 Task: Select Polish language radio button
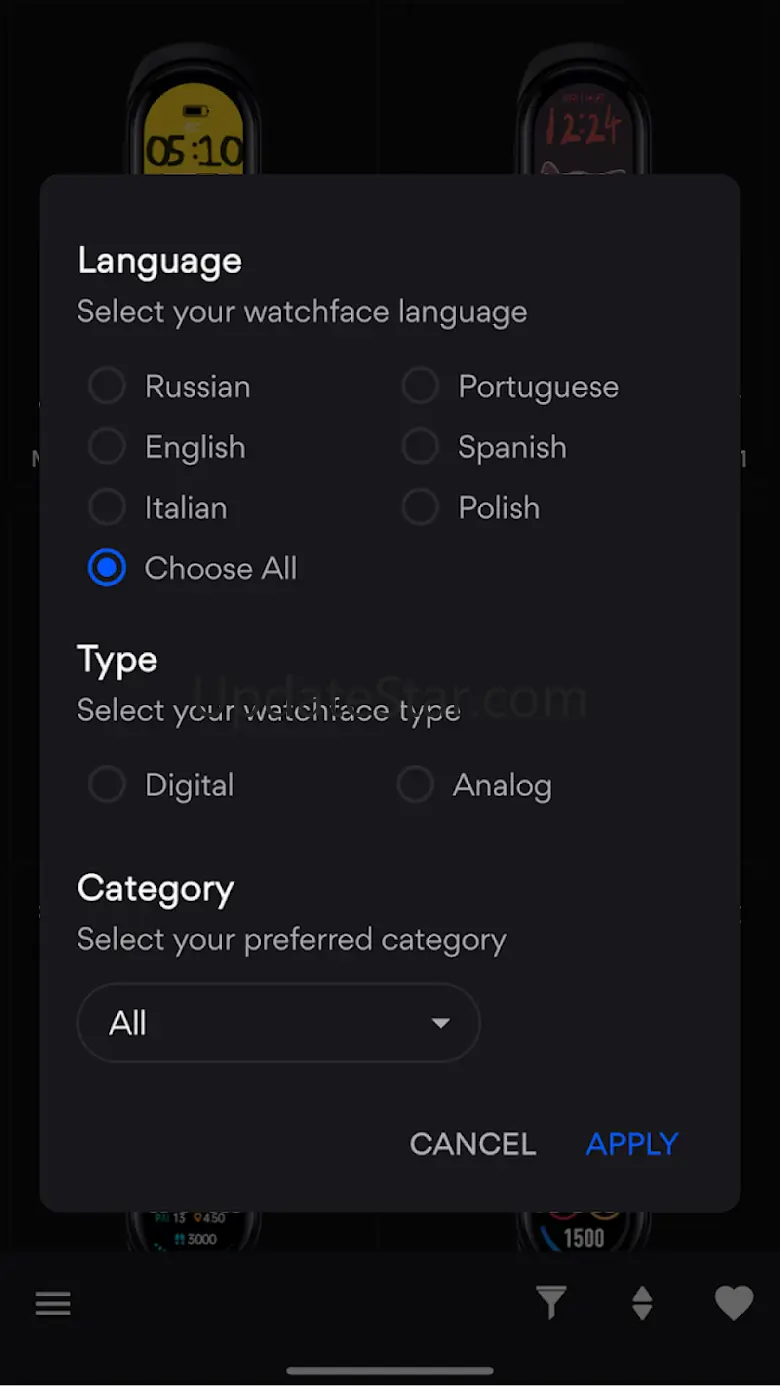pyautogui.click(x=420, y=508)
